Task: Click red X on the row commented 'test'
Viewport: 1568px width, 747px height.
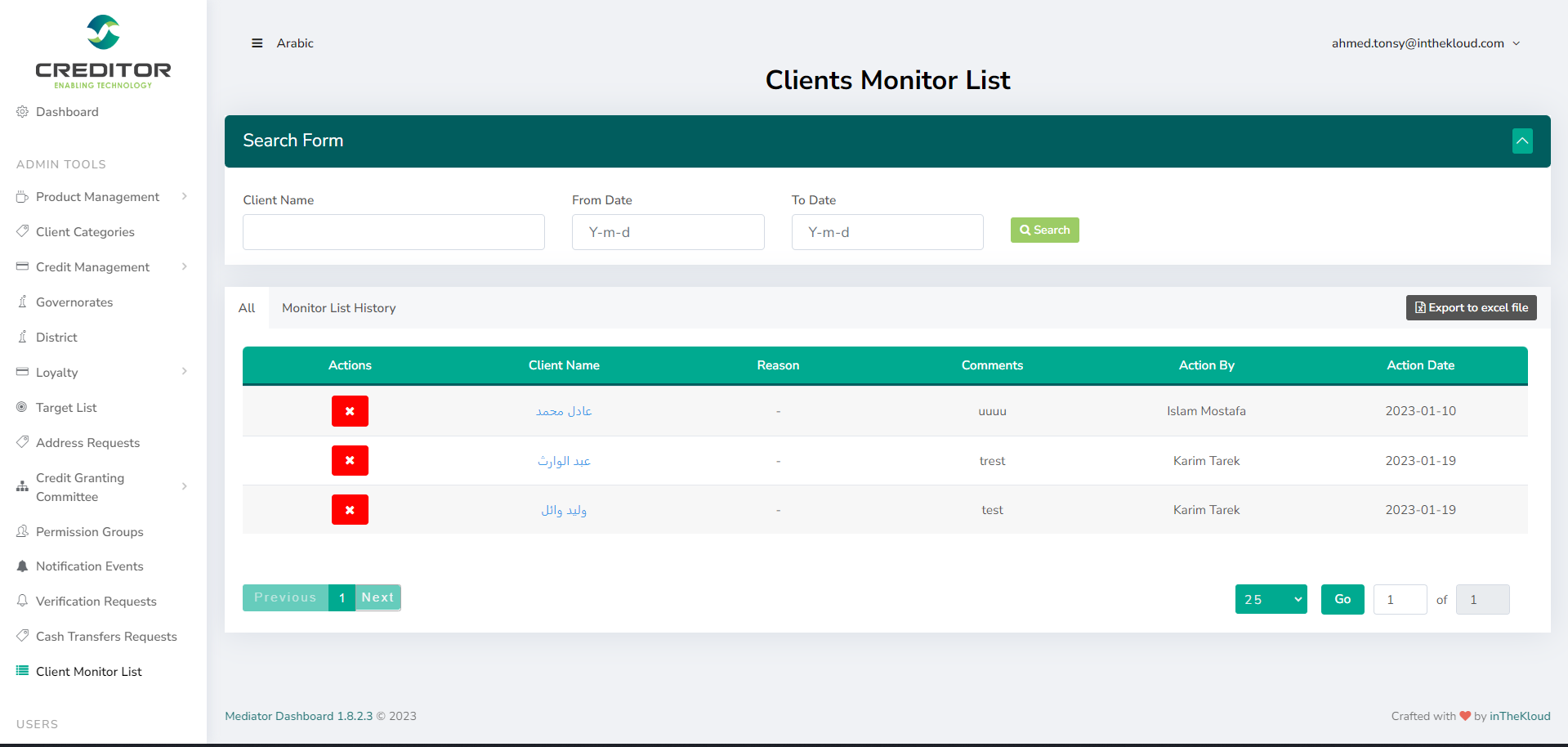Action: (350, 510)
